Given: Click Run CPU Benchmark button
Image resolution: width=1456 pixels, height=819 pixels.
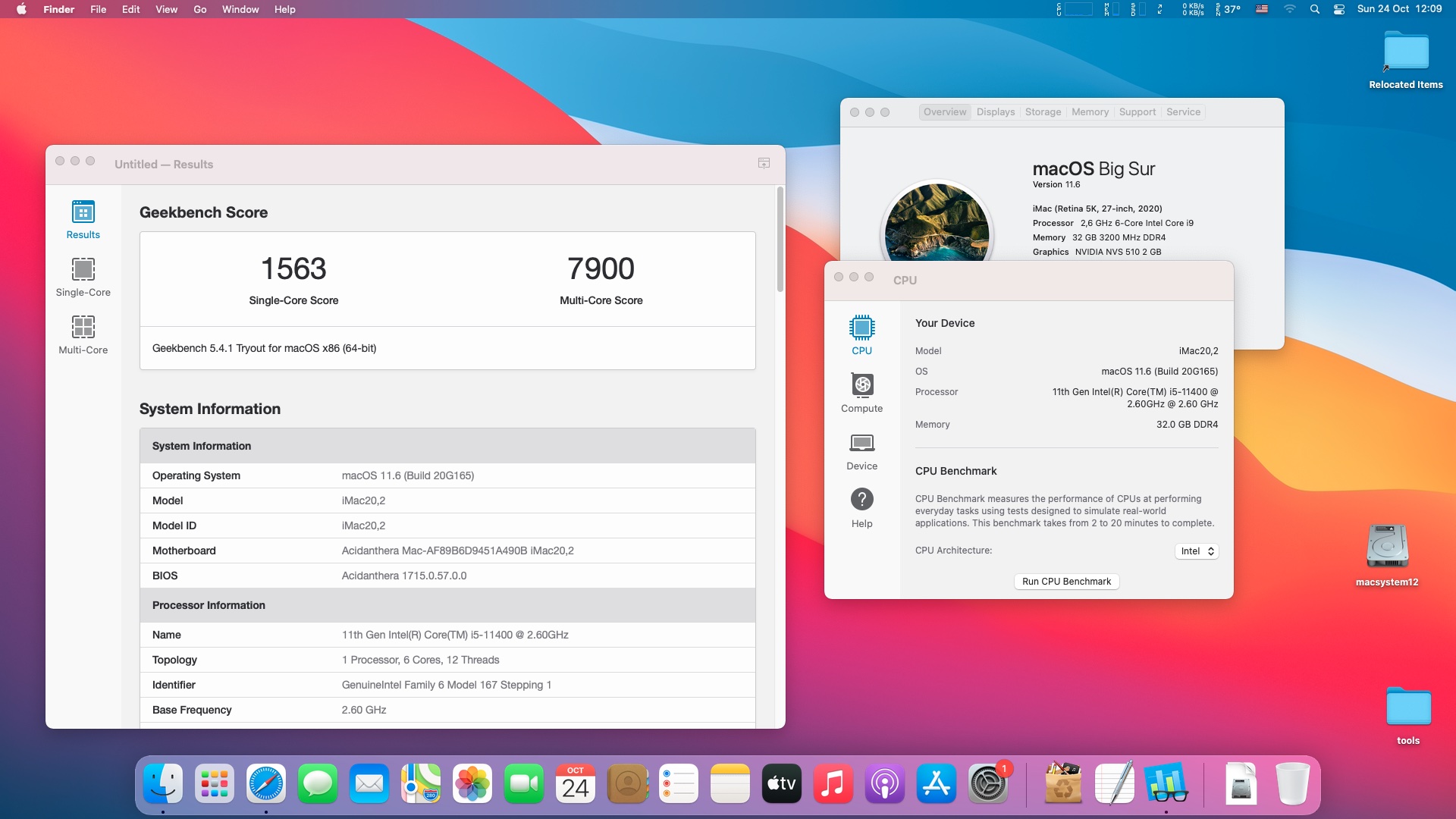Looking at the screenshot, I should (x=1066, y=582).
